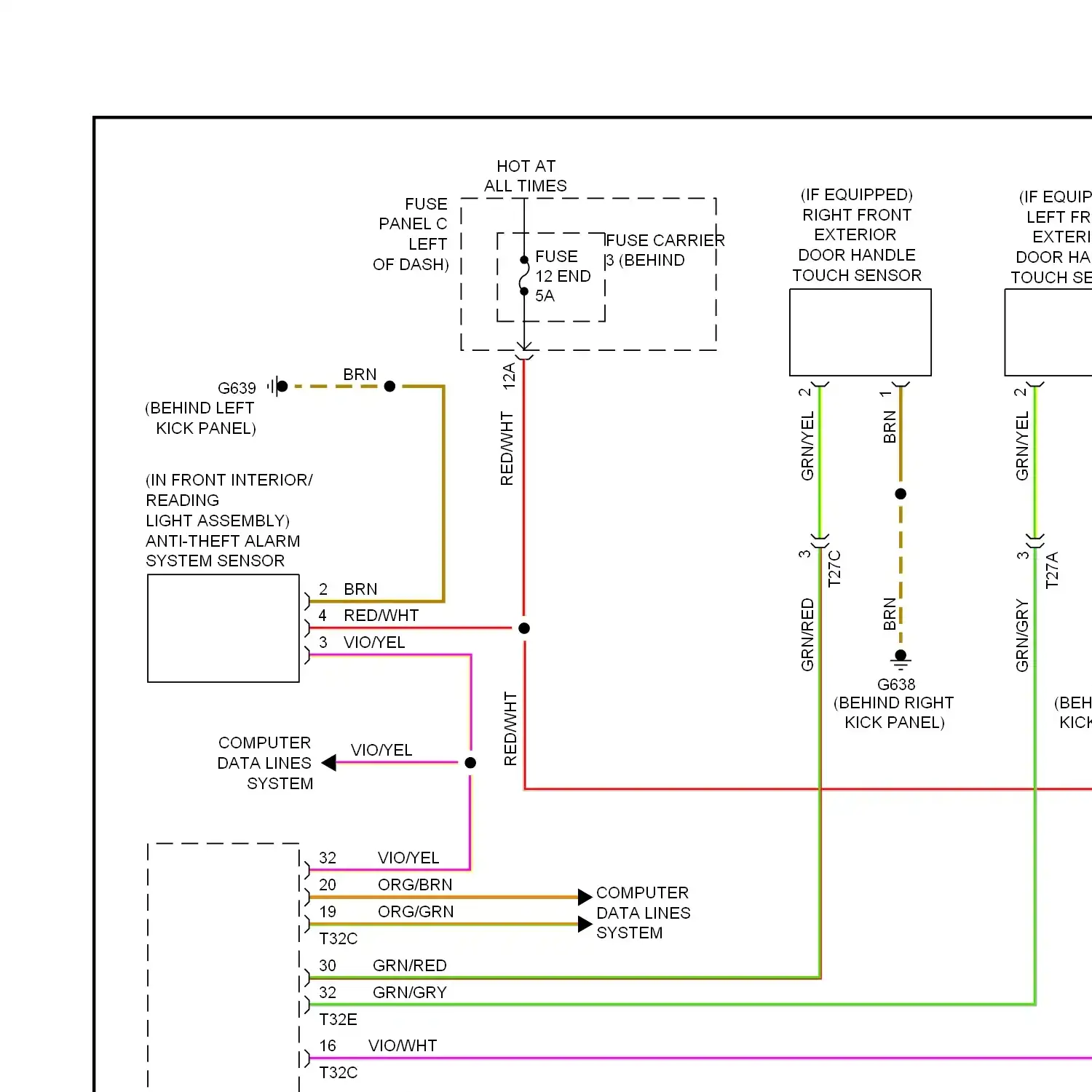The width and height of the screenshot is (1092, 1092).
Task: Click the lower vertical RED/WHT wire label
Action: click(510, 729)
